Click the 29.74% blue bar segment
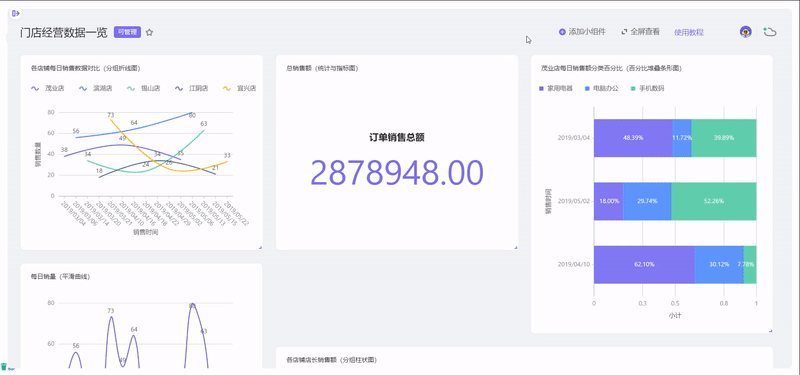This screenshot has width=800, height=375. 647,201
